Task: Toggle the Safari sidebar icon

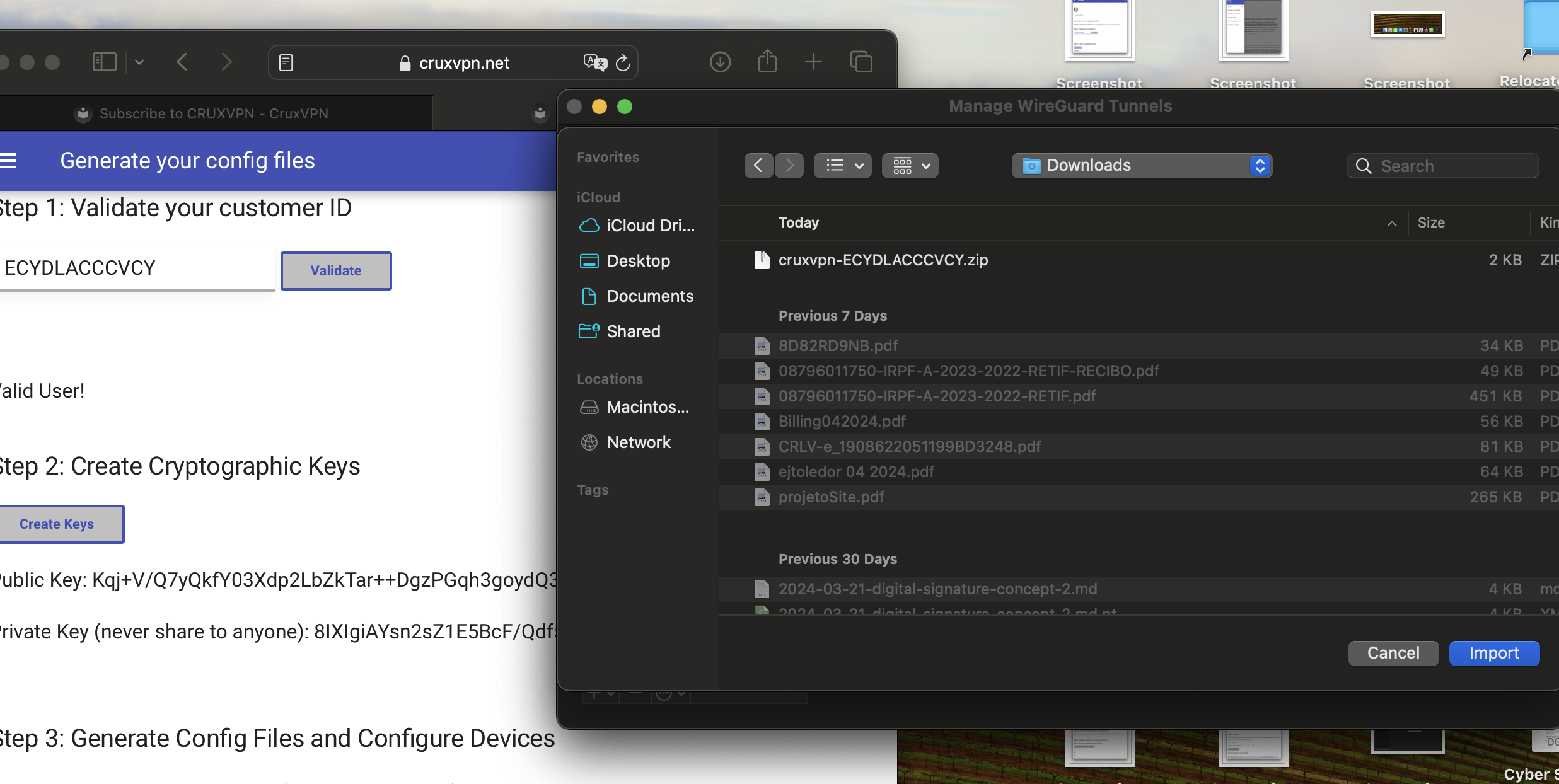Action: pyautogui.click(x=105, y=62)
